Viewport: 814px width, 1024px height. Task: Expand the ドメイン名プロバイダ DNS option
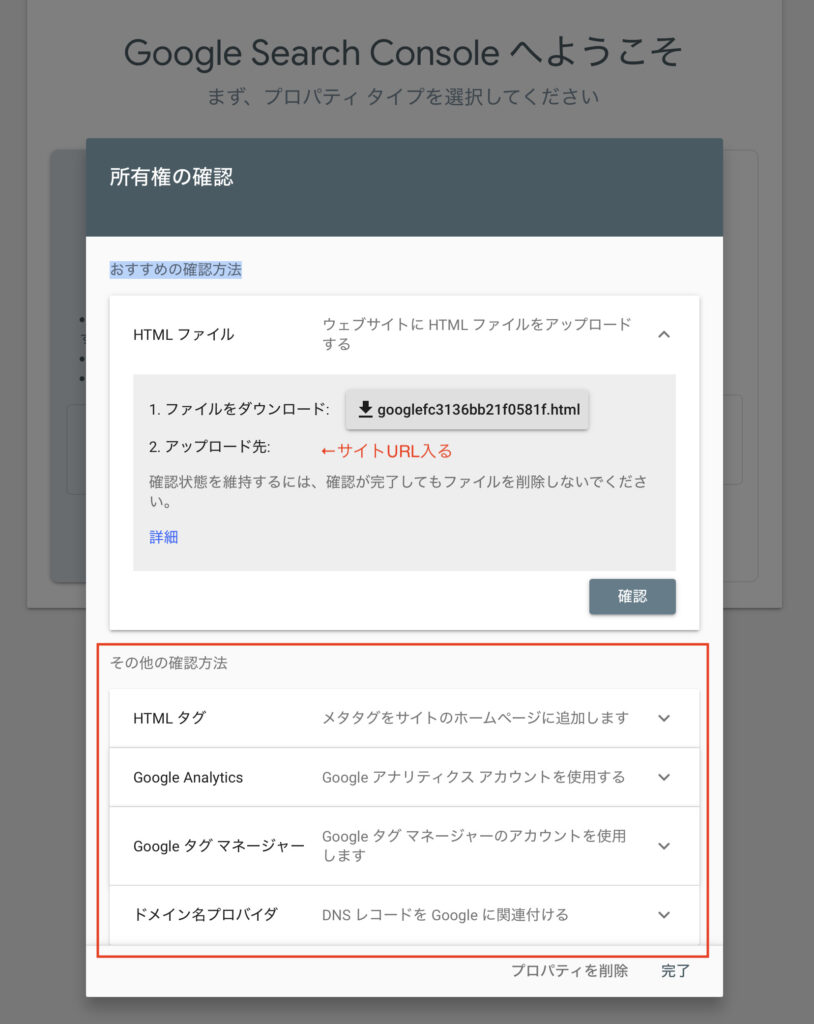(664, 914)
